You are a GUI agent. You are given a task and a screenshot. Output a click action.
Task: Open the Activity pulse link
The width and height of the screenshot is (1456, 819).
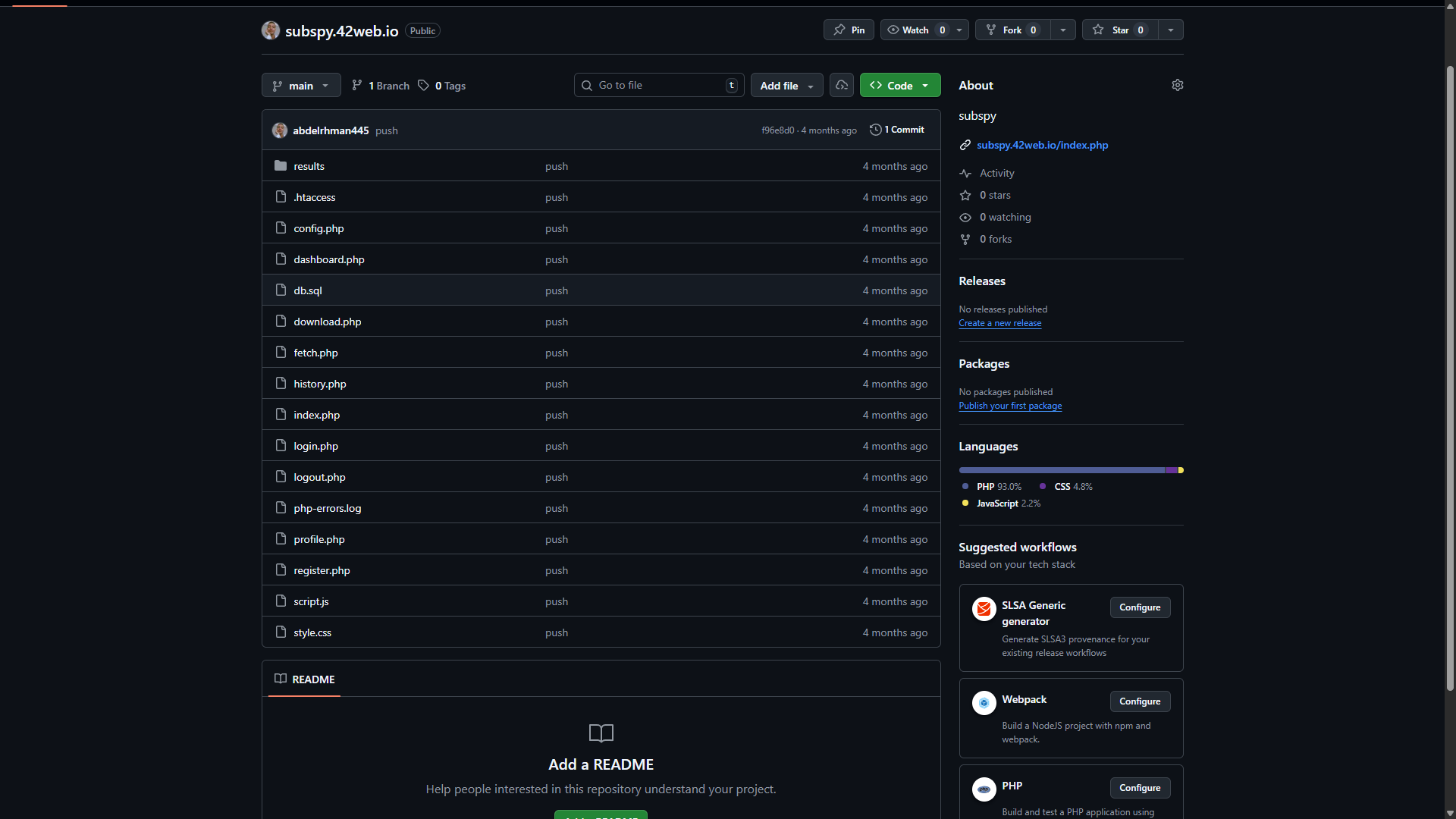coord(996,173)
